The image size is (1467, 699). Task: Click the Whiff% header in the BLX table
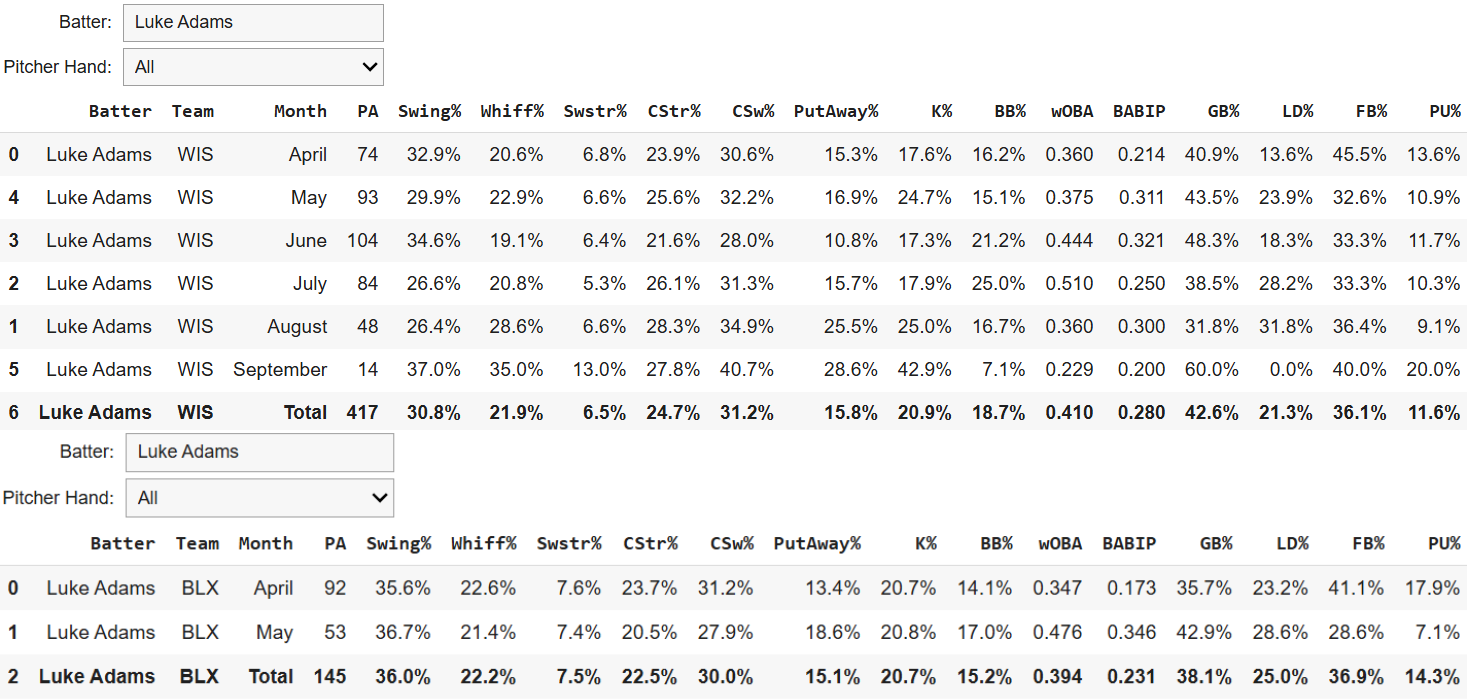(x=483, y=544)
